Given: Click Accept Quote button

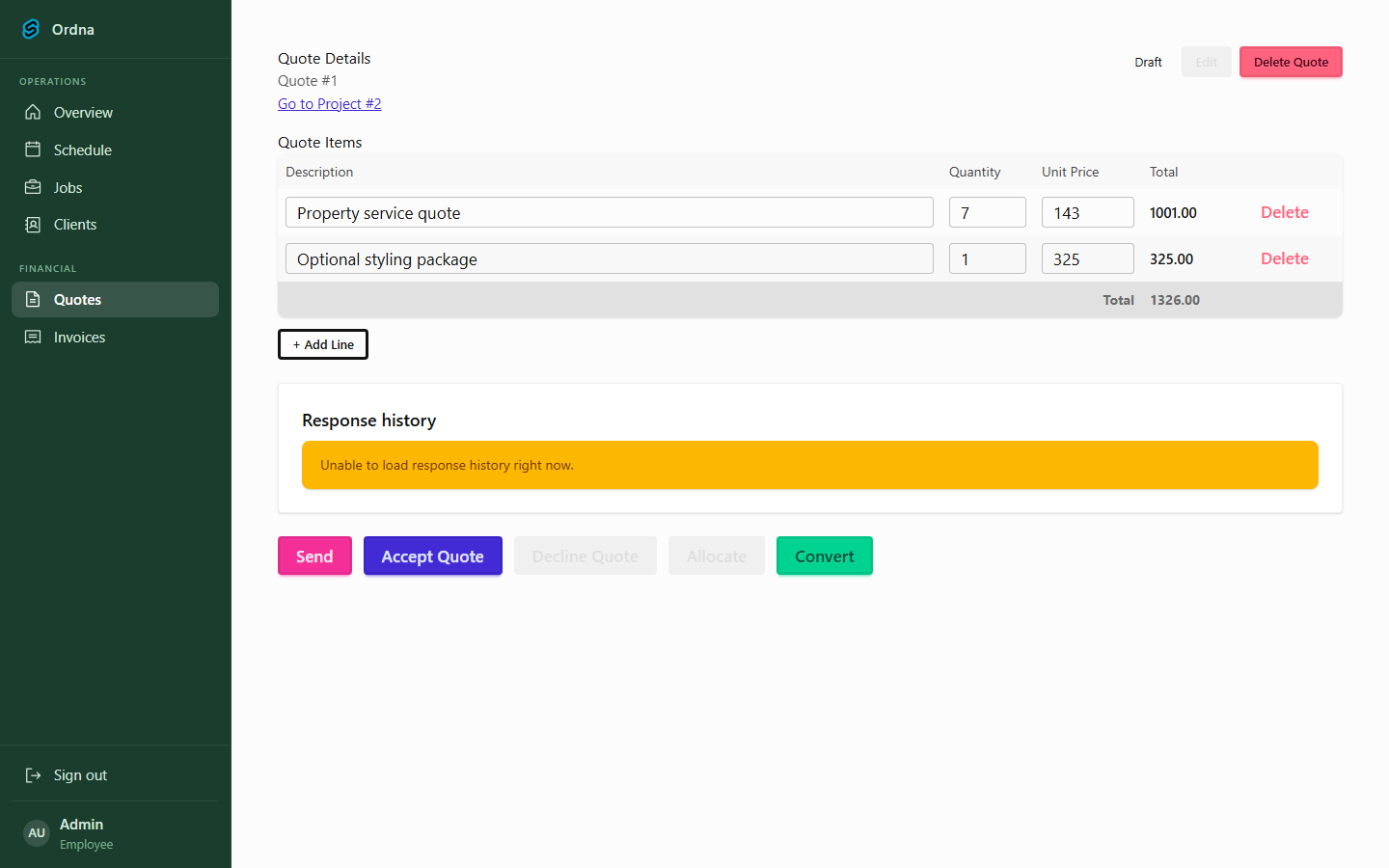Looking at the screenshot, I should (433, 556).
